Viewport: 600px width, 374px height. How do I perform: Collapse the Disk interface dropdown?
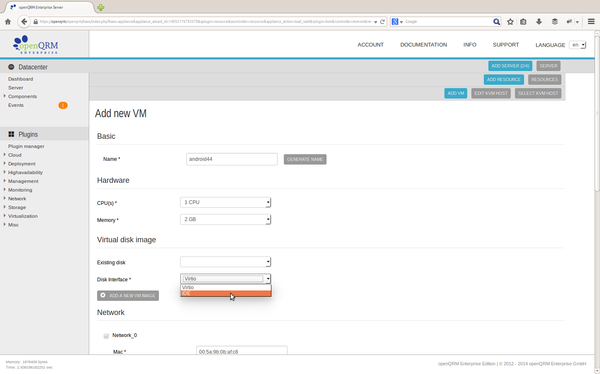click(x=225, y=279)
